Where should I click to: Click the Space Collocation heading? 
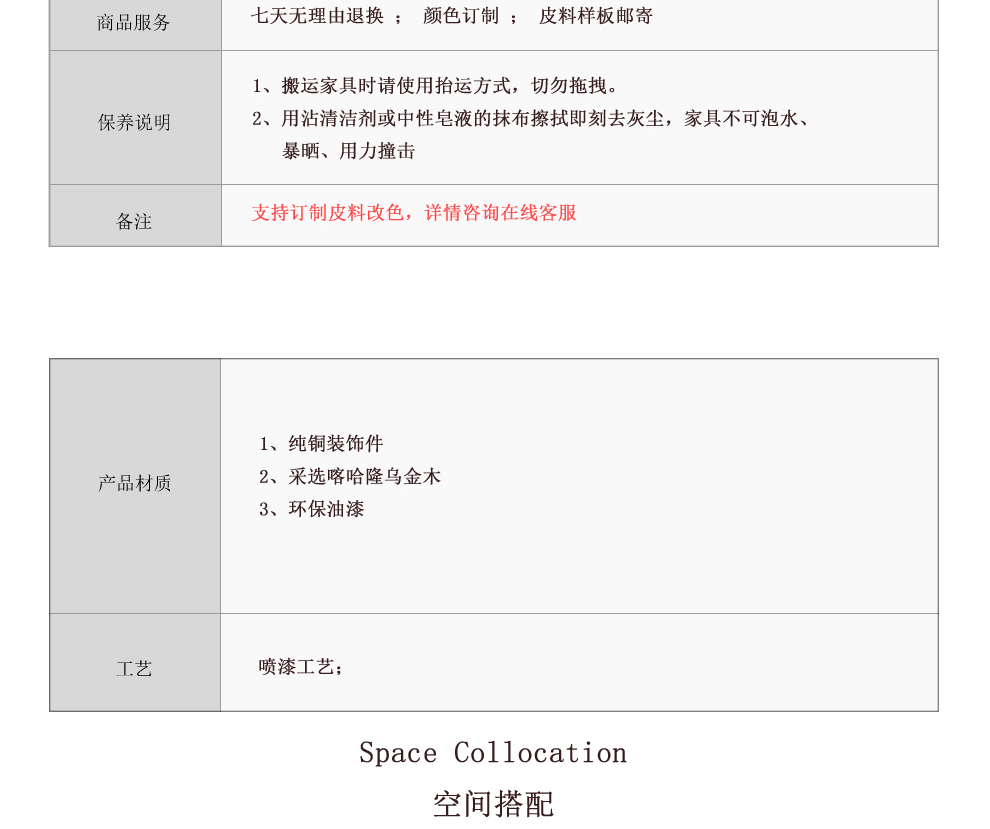tap(493, 753)
